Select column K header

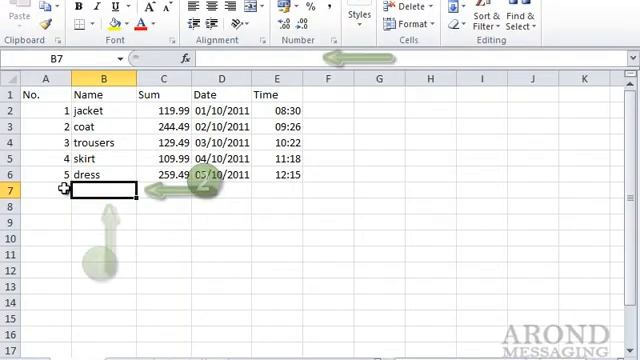tap(584, 79)
